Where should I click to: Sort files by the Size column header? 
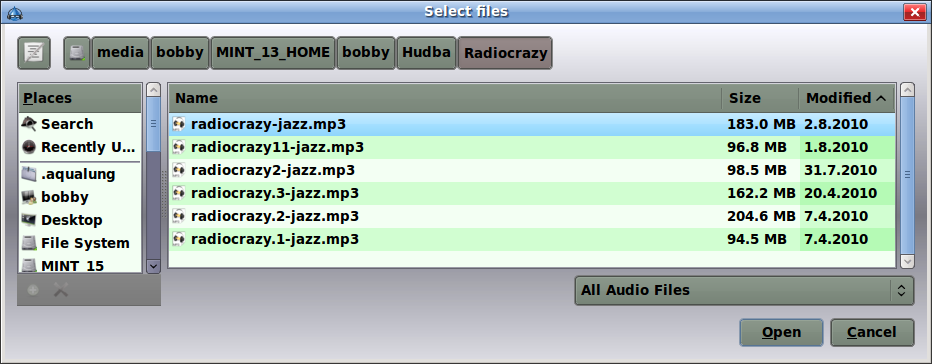[760, 98]
